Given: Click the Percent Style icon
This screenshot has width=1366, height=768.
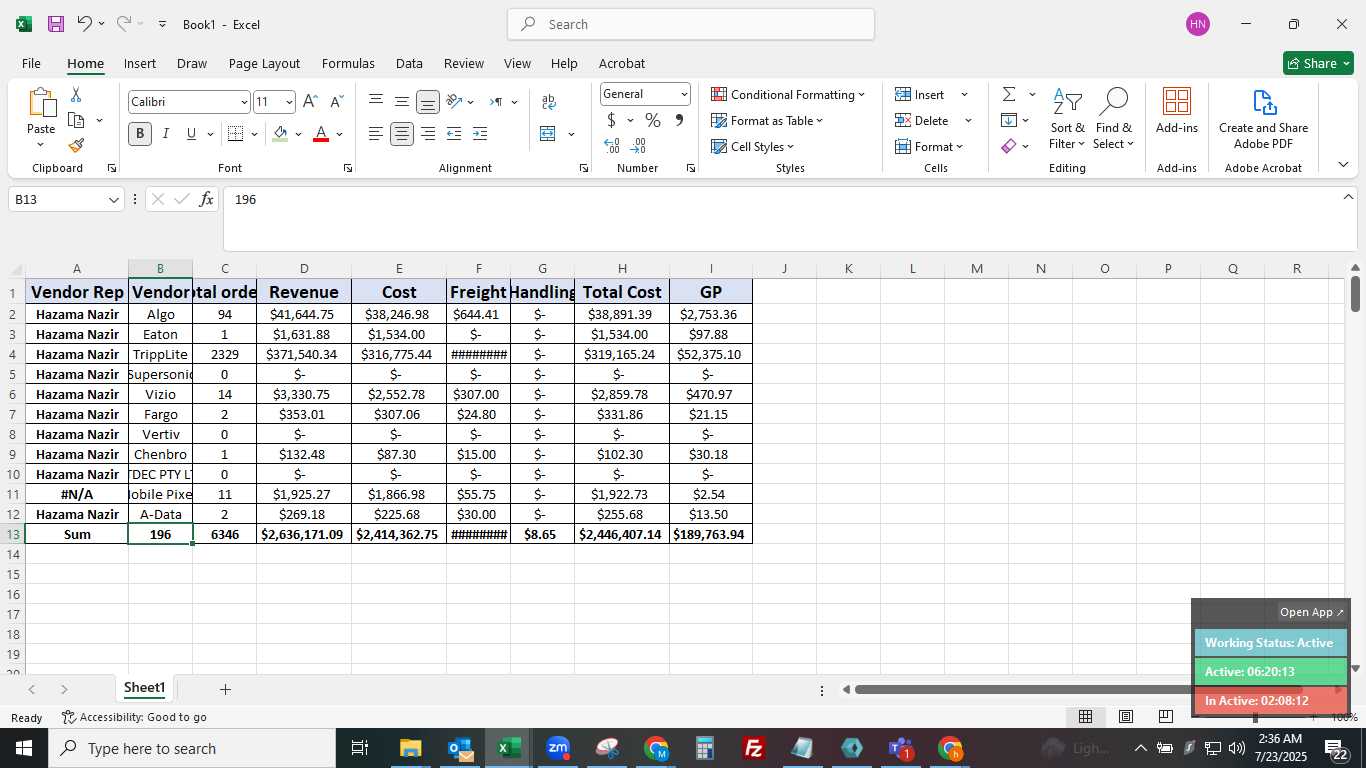Looking at the screenshot, I should (x=653, y=120).
